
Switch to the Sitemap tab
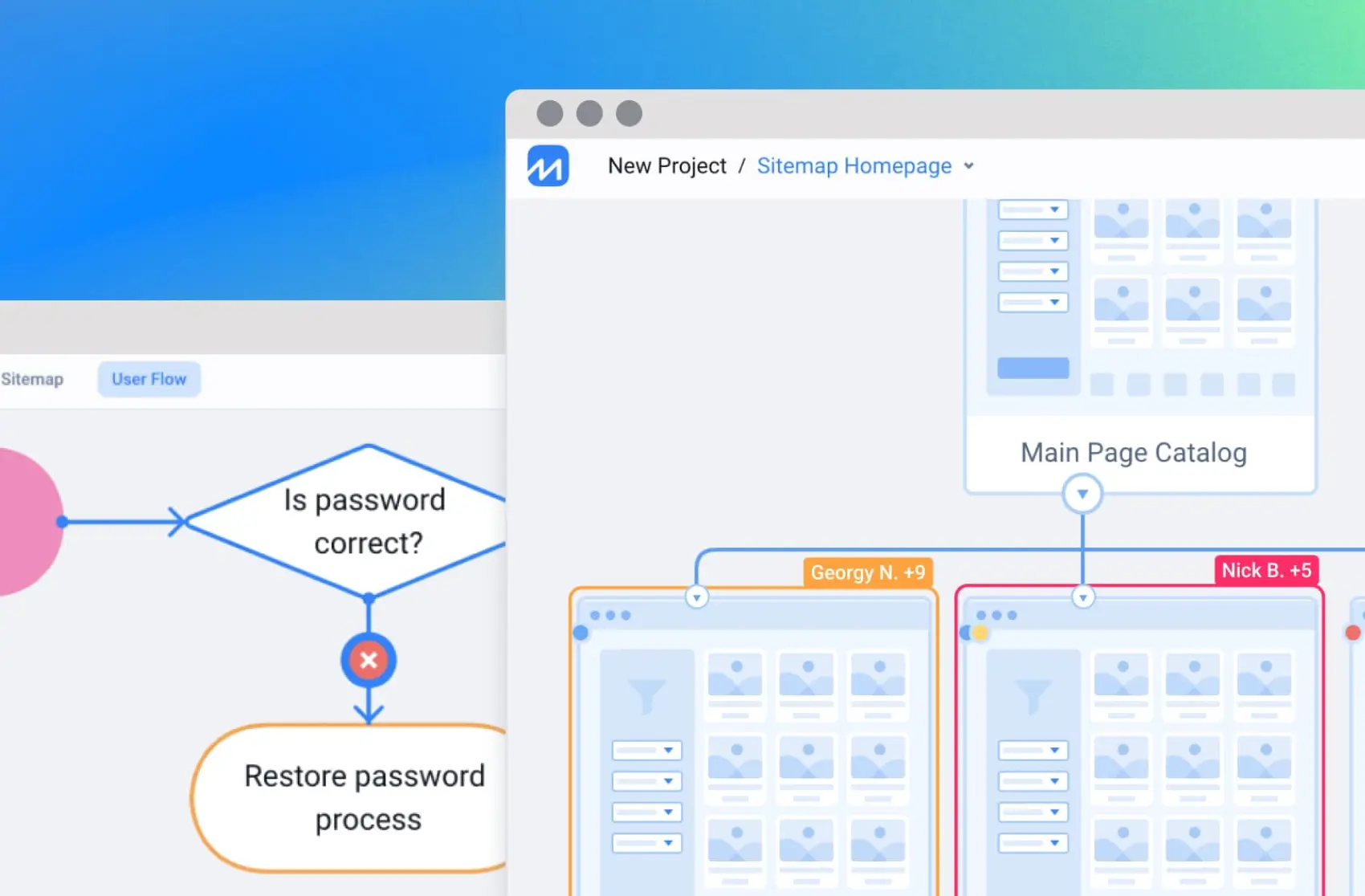point(32,379)
